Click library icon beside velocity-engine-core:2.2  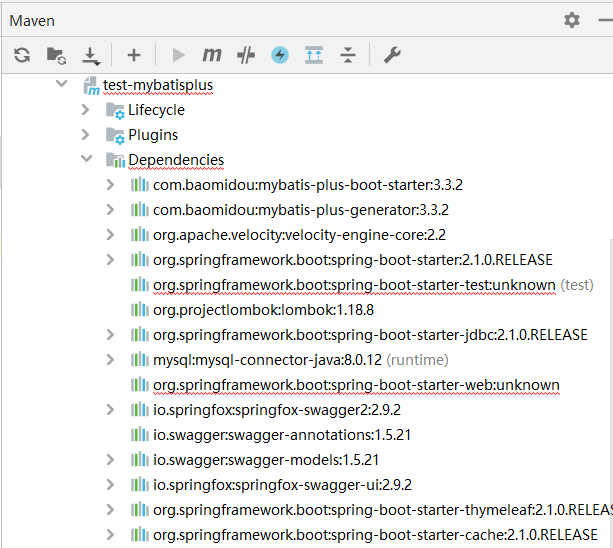tap(140, 235)
